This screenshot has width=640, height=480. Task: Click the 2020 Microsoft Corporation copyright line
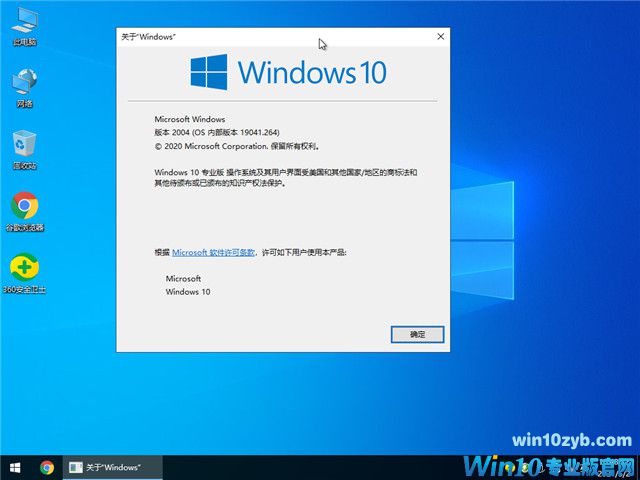(237, 146)
